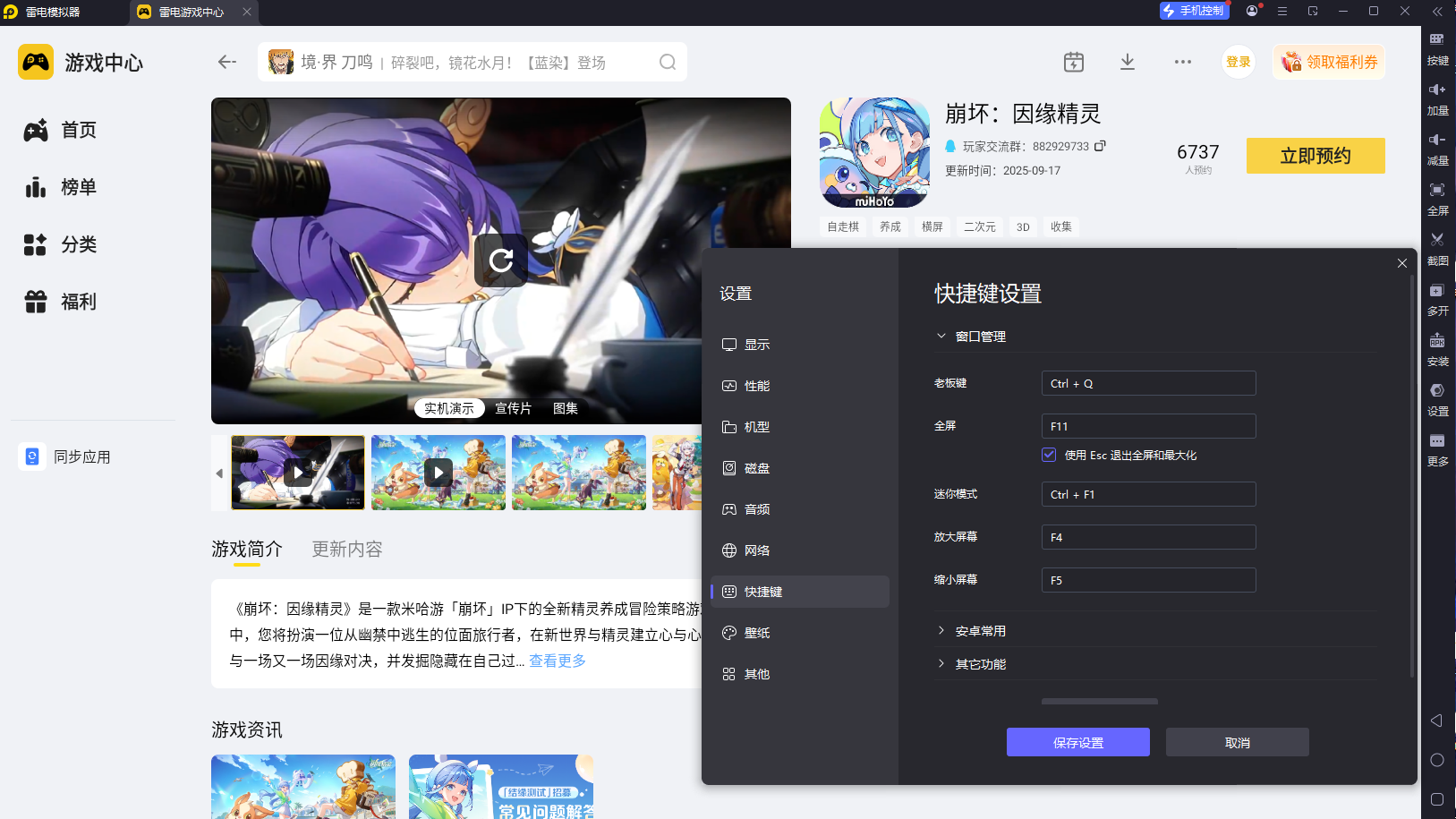Click the 老板键 Ctrl + Q hotkey field
Screen dimensions: 1456x819
(x=1148, y=382)
